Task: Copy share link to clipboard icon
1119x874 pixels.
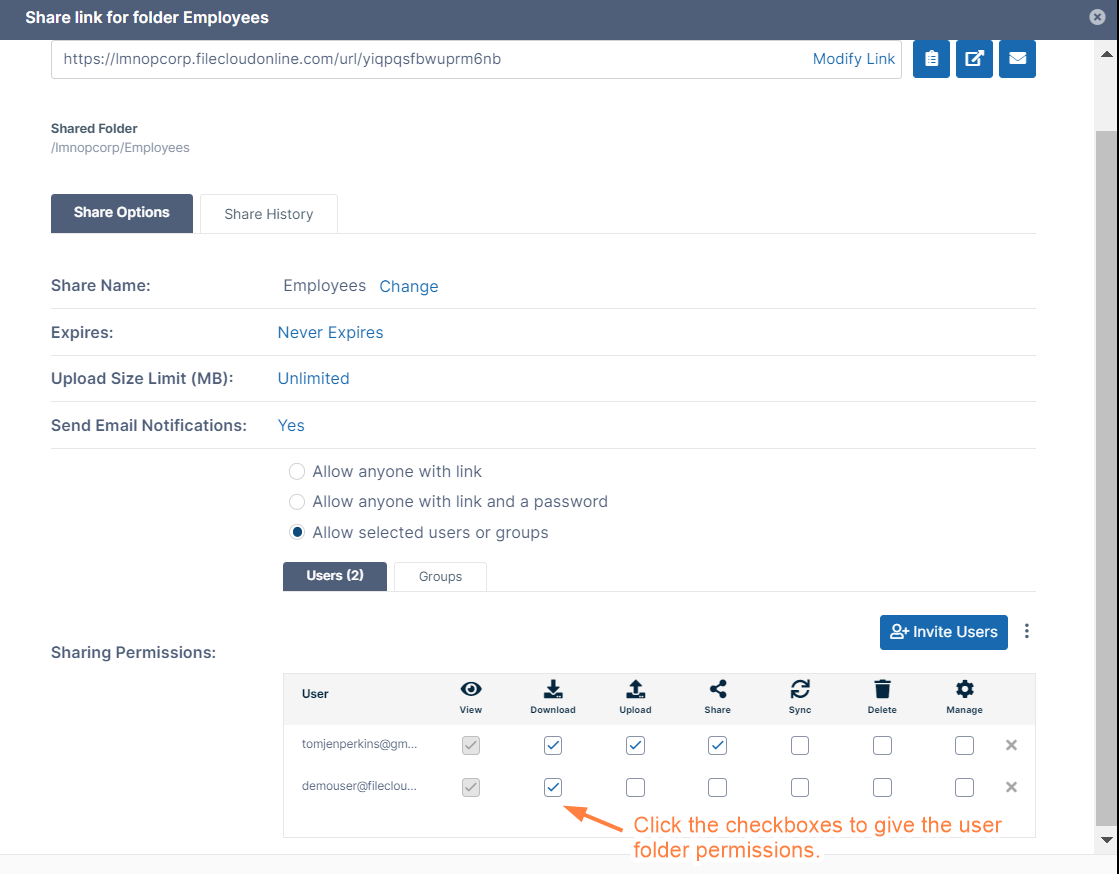Action: click(931, 59)
